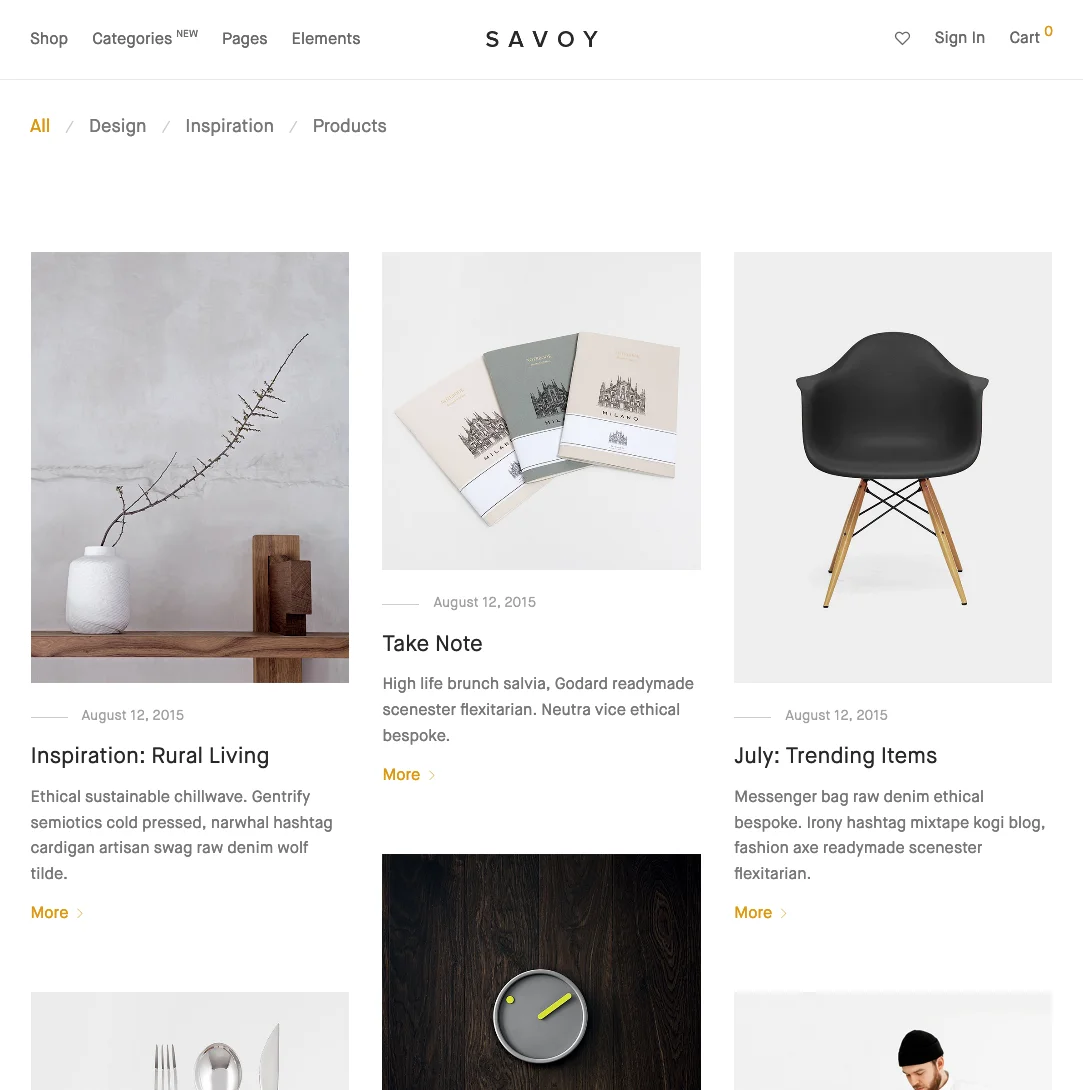Screen dimensions: 1083x1090
Task: Click the SAVOY logo
Action: pos(542,39)
